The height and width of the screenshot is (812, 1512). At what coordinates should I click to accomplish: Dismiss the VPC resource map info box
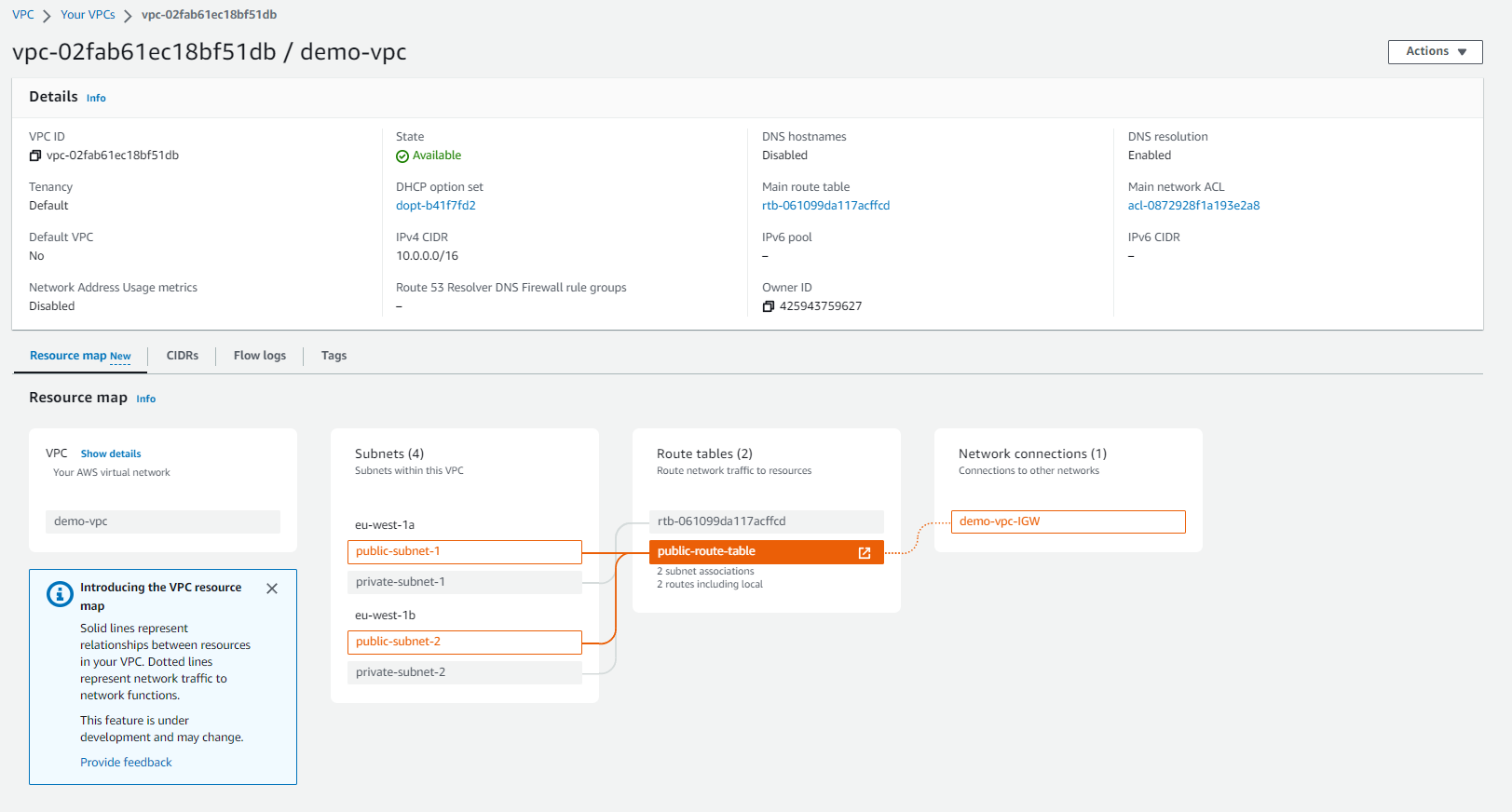[272, 589]
